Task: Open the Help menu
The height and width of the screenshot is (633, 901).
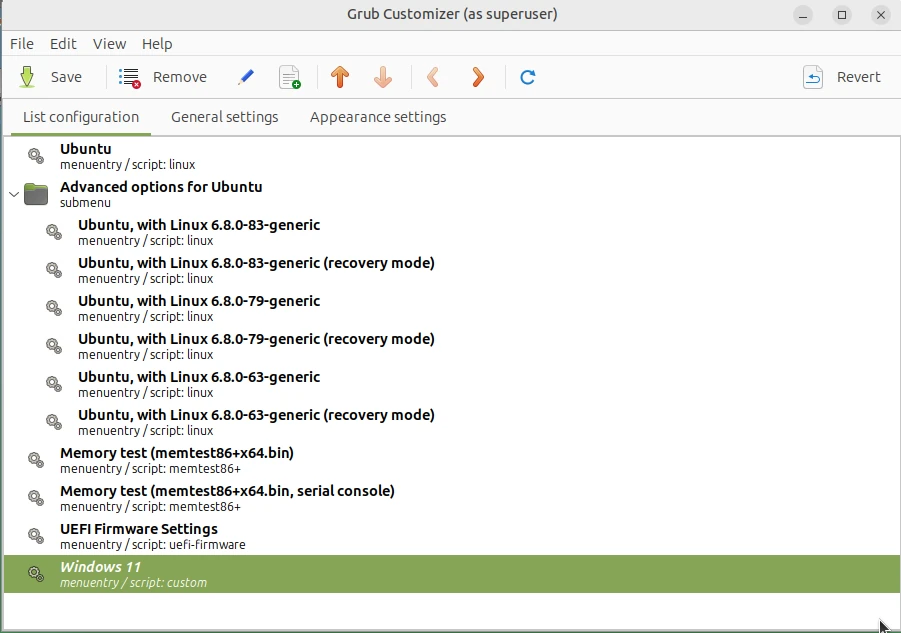Action: (157, 44)
